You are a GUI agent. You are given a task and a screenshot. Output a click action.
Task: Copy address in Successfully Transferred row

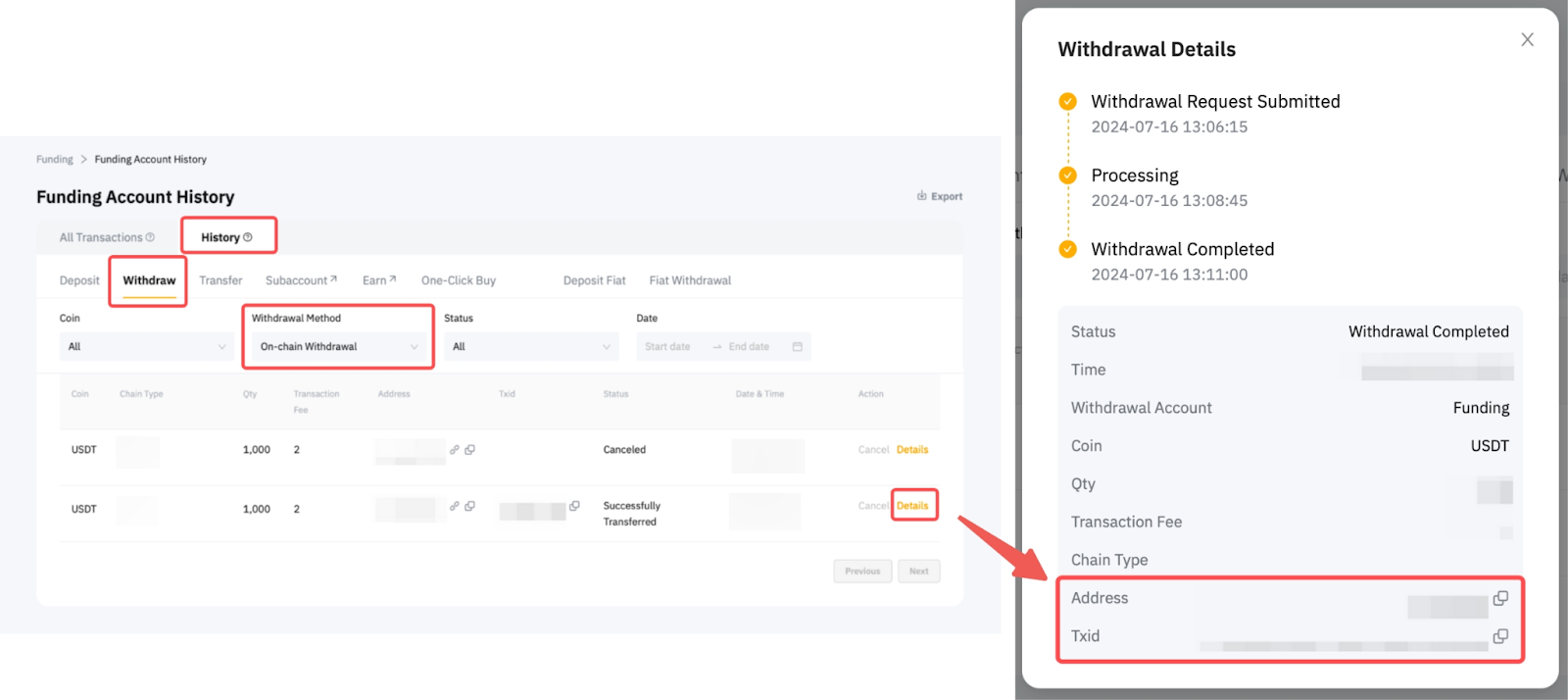[x=470, y=506]
